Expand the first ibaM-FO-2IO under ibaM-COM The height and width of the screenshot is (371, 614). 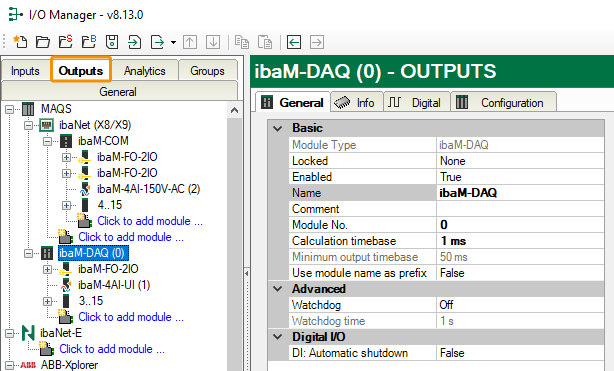(66, 157)
